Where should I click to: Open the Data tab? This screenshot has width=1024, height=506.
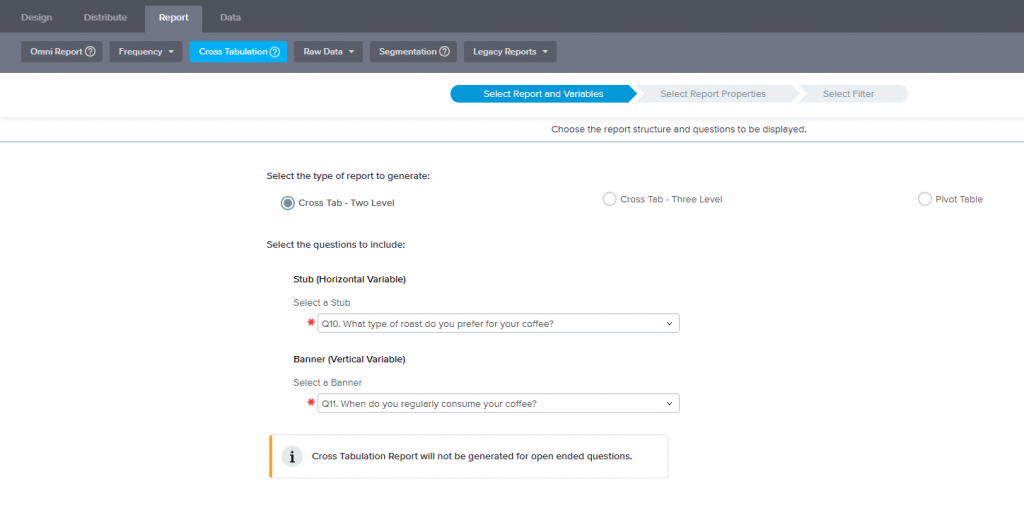coord(230,17)
